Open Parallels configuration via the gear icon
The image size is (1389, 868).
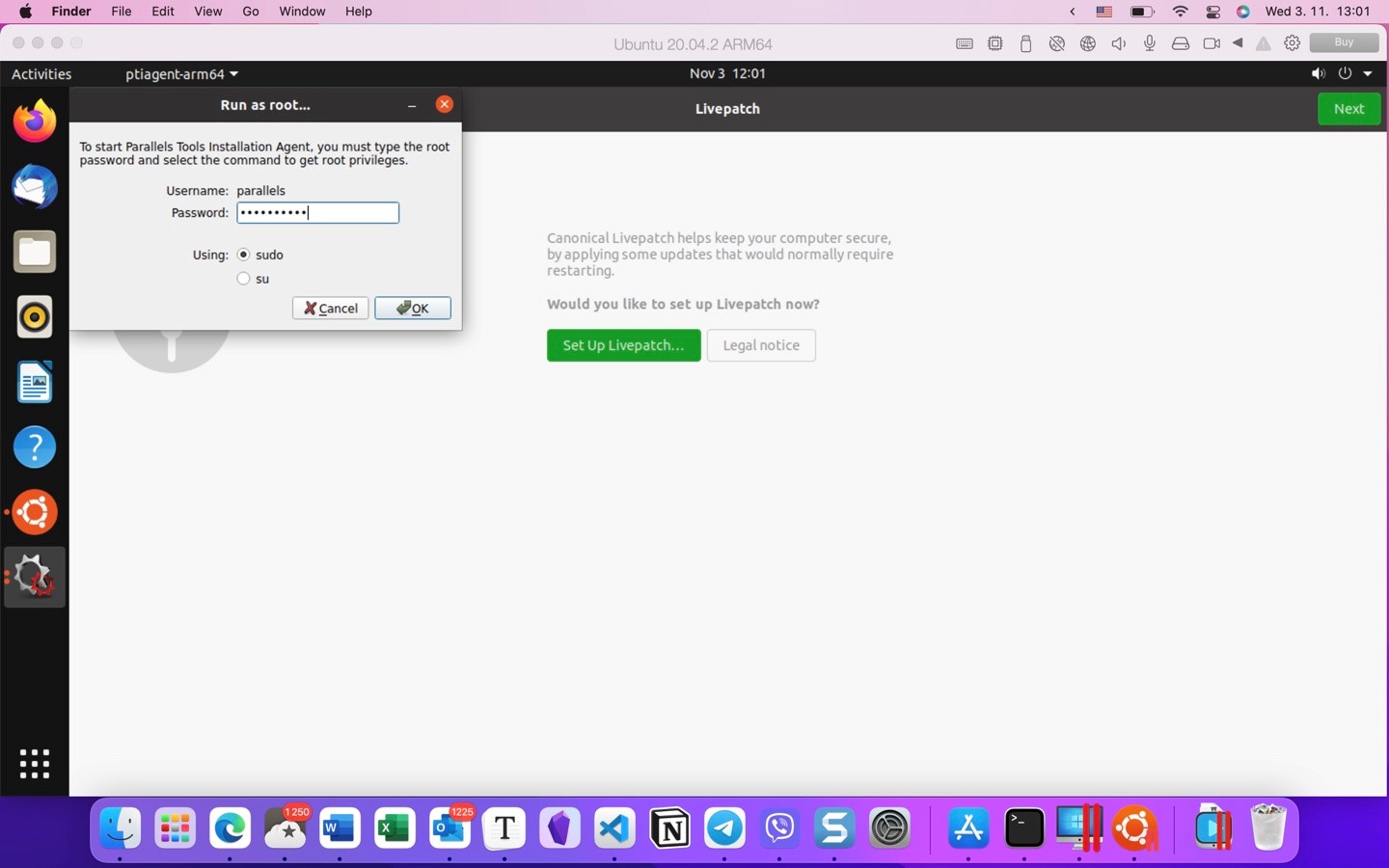coord(1292,43)
